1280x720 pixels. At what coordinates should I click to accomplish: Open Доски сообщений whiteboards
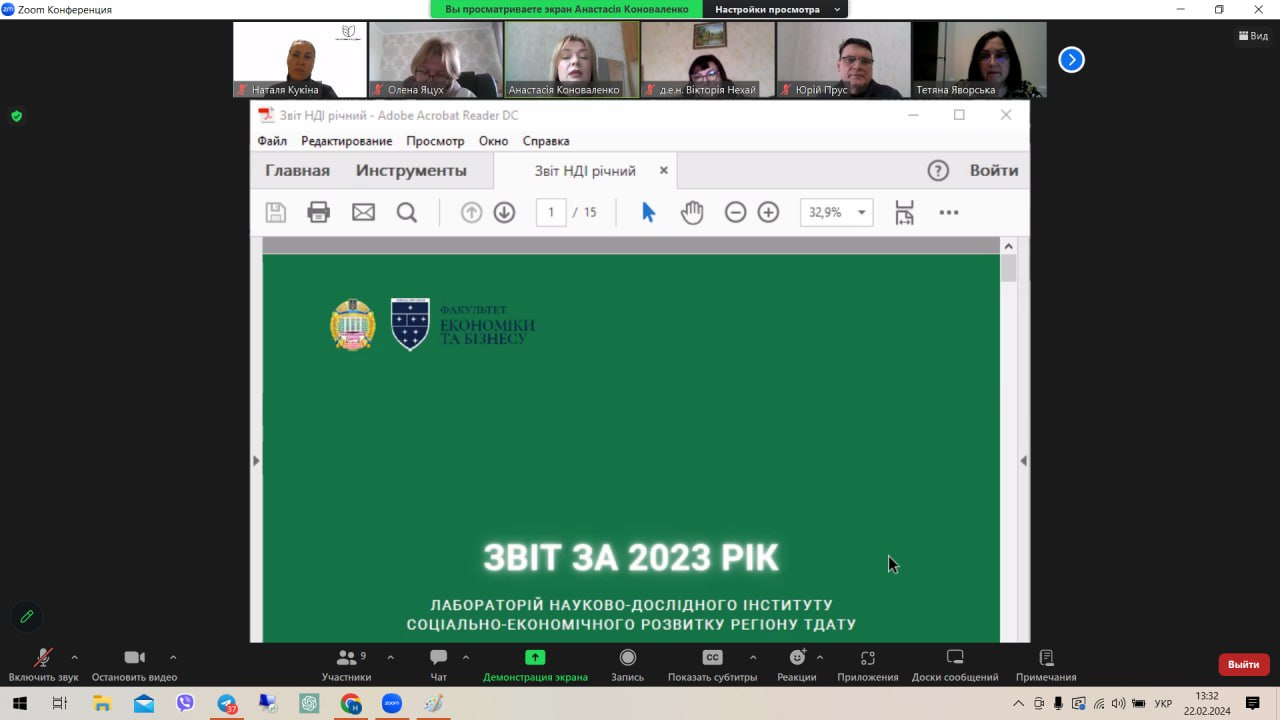click(x=955, y=664)
